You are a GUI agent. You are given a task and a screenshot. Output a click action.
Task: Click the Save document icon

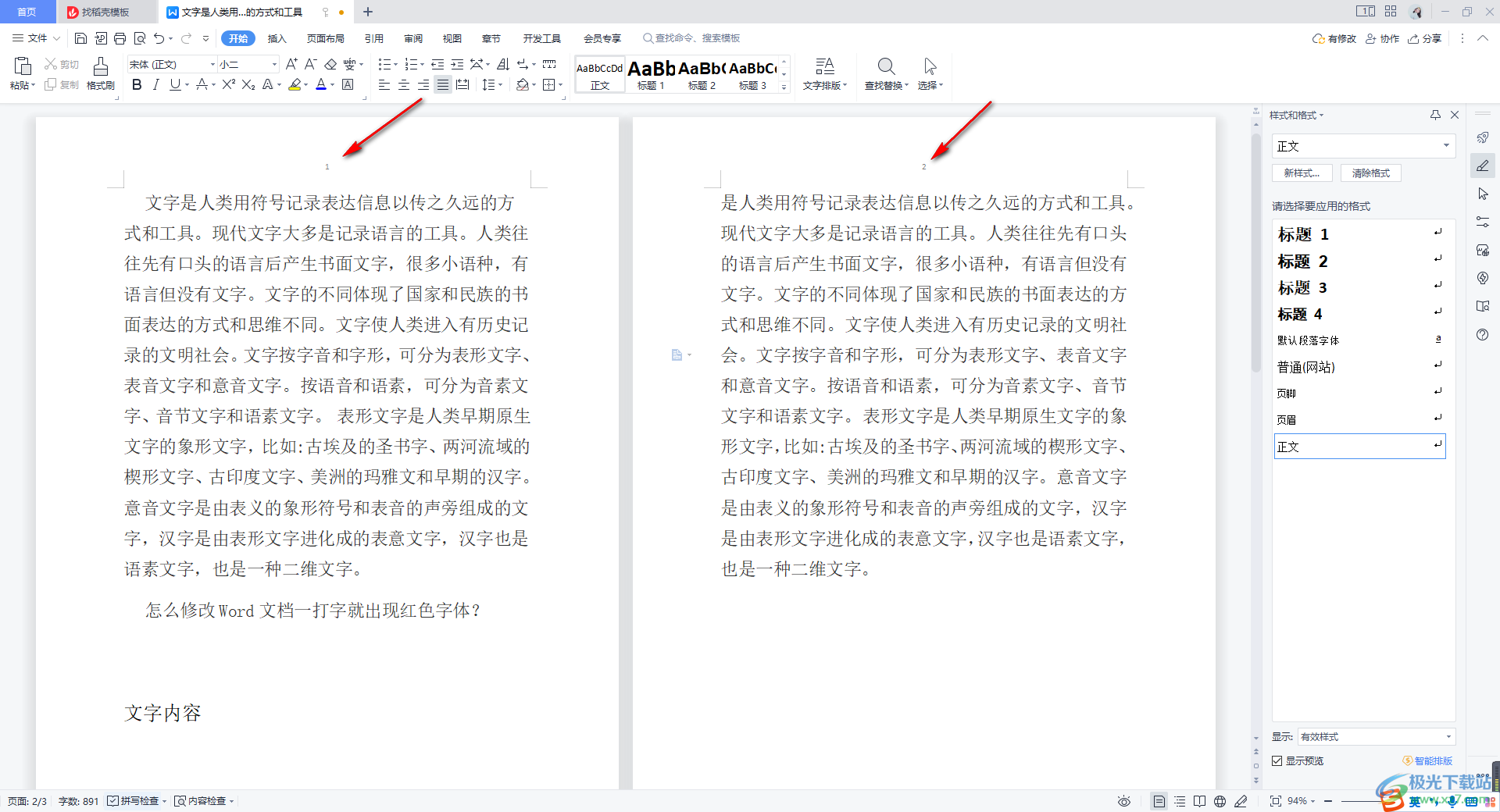pyautogui.click(x=80, y=38)
